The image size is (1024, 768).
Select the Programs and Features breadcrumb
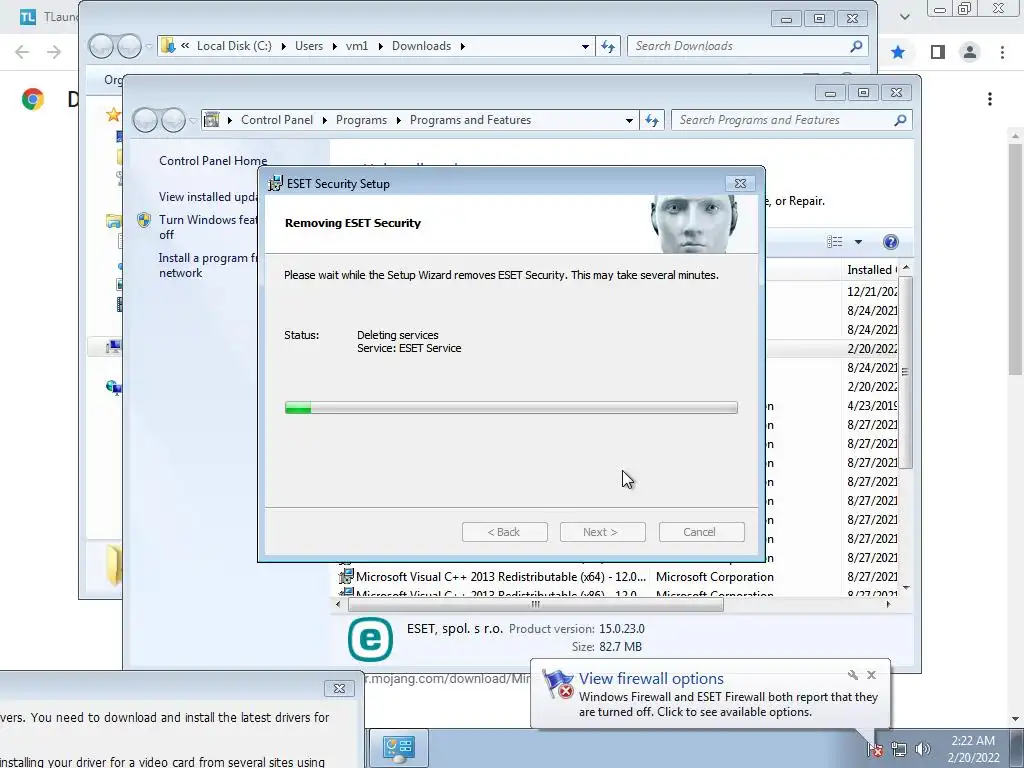[470, 120]
